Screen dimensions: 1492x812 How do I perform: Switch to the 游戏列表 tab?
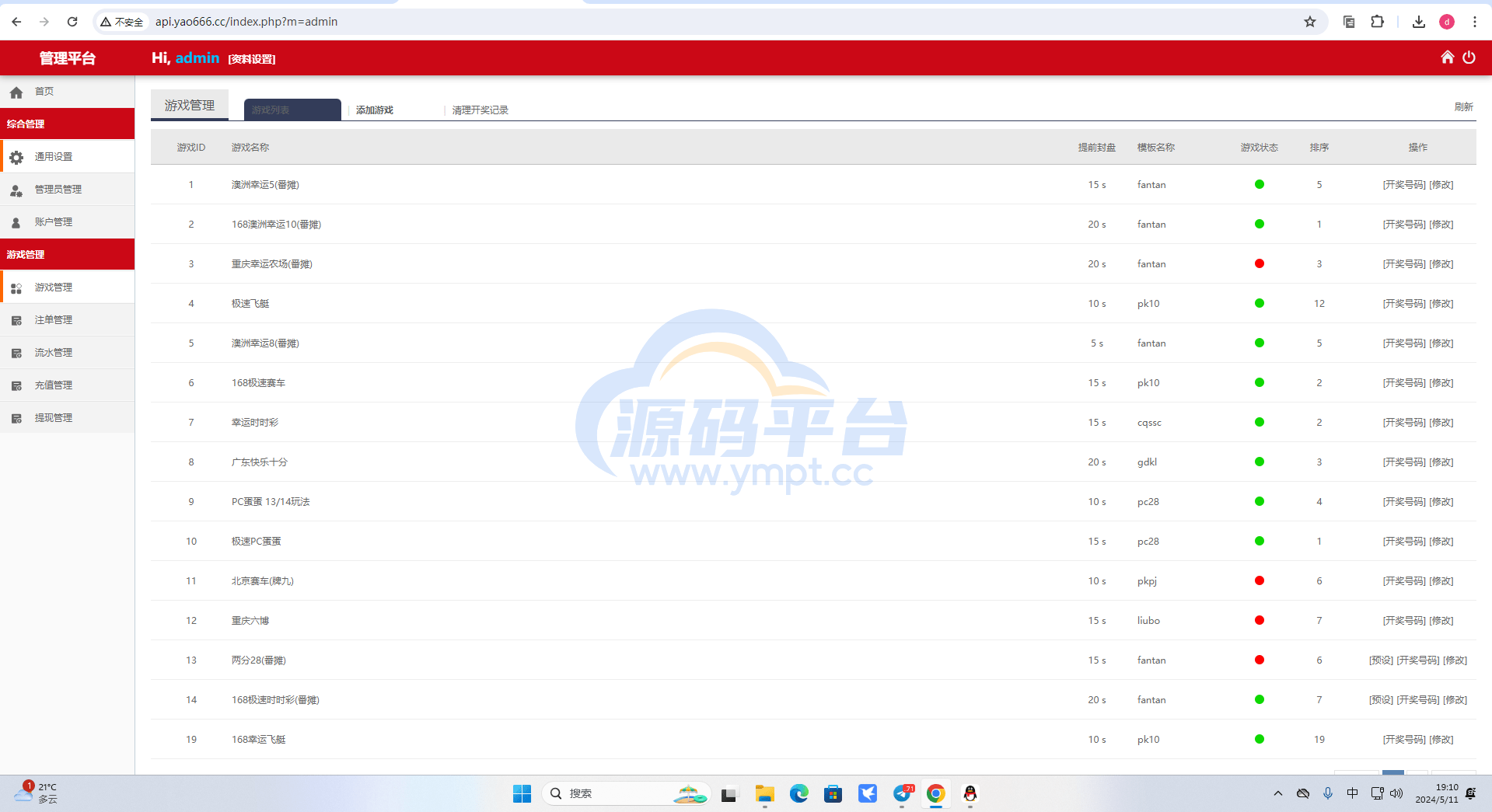(292, 110)
